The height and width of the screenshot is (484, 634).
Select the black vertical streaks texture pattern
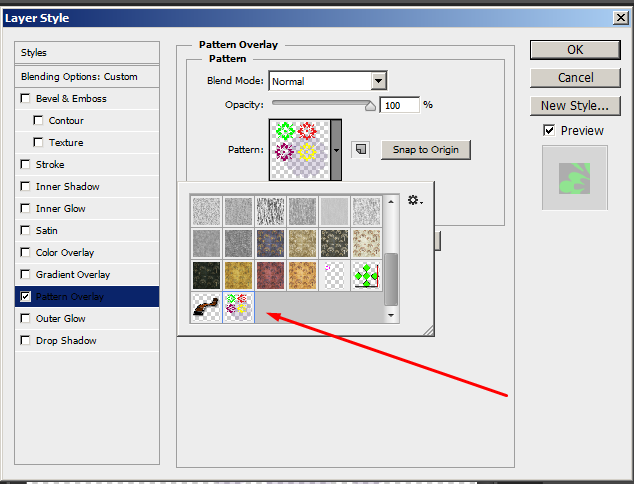(x=270, y=211)
